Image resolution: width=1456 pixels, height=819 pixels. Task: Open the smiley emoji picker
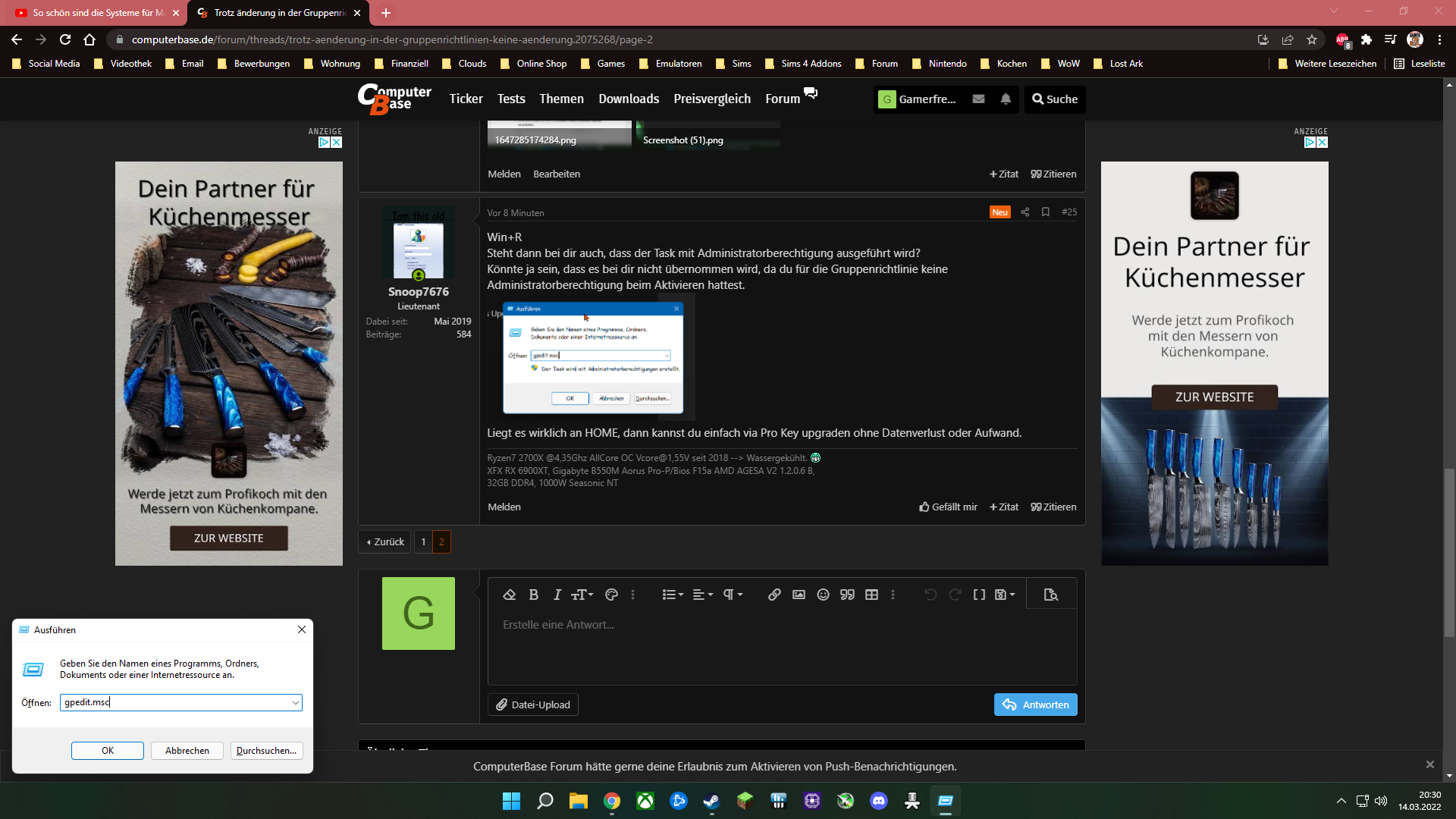point(823,595)
